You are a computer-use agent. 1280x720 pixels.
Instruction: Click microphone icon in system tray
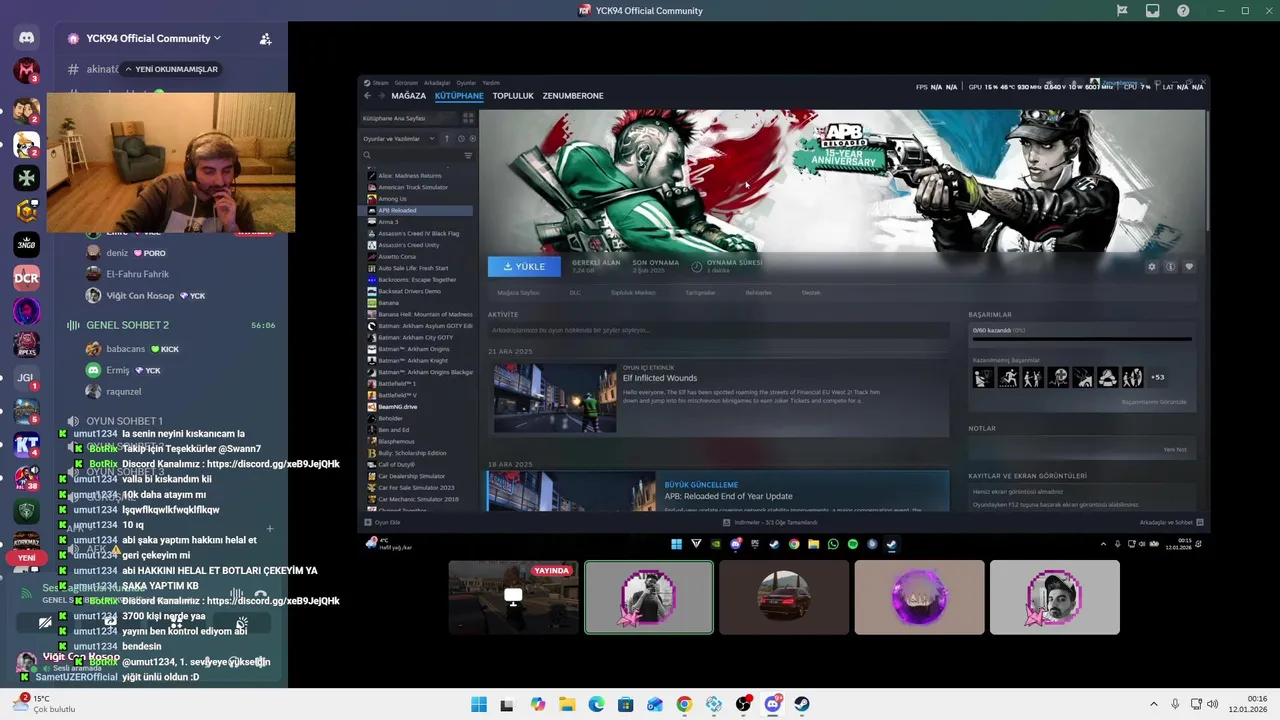(1175, 704)
